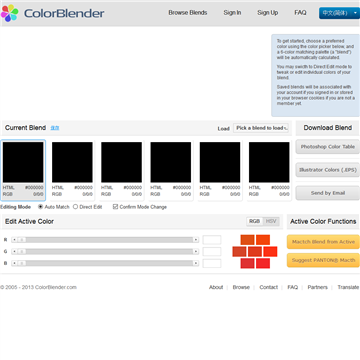Pick the middle-row left variation swatch

coord(239,251)
